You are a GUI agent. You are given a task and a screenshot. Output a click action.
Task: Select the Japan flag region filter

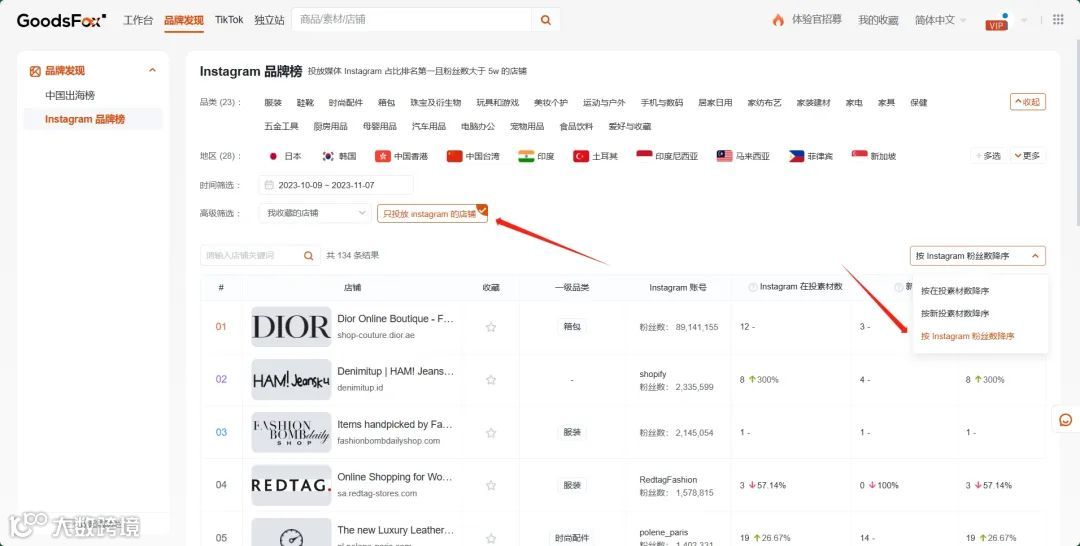(x=273, y=156)
